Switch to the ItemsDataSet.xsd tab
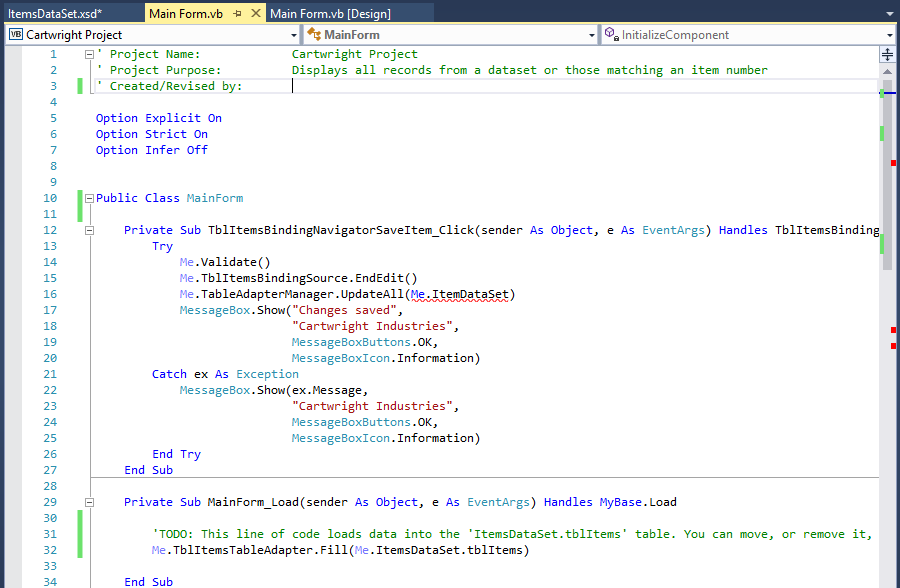This screenshot has height=588, width=900. 55,14
